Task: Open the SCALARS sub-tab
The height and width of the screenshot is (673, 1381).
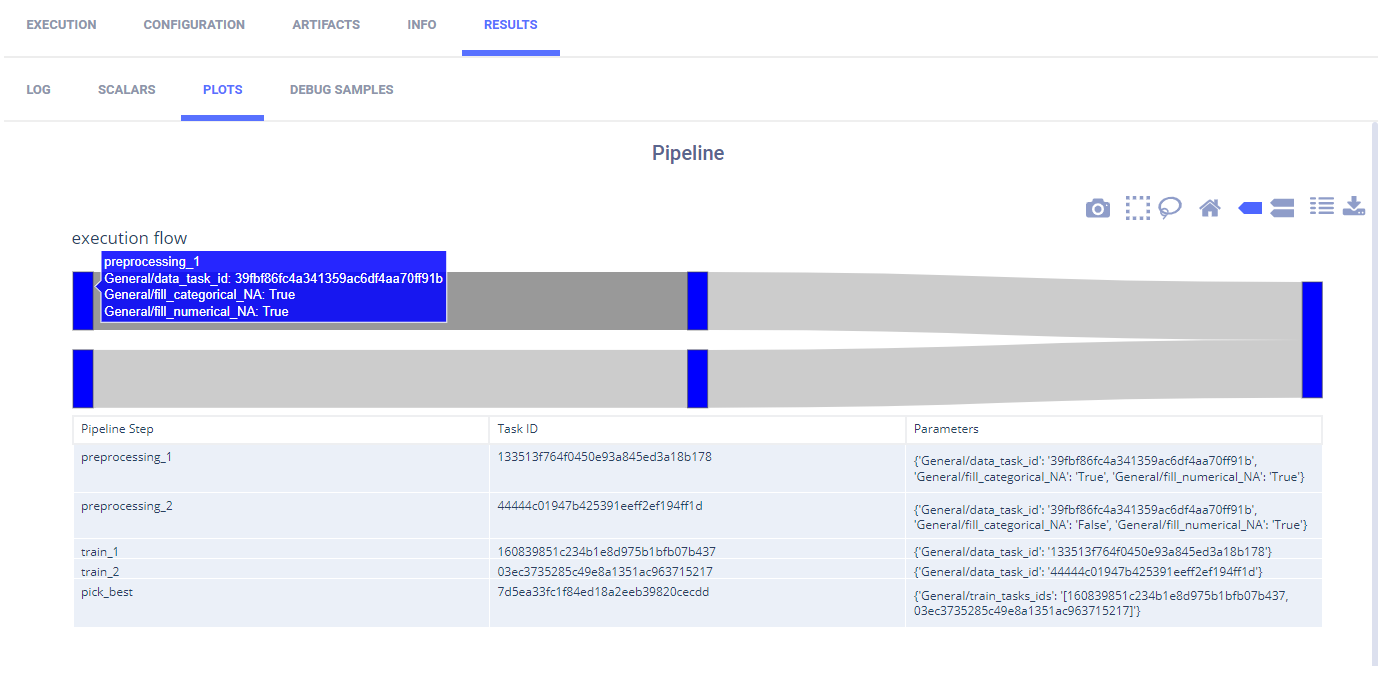Action: tap(127, 90)
